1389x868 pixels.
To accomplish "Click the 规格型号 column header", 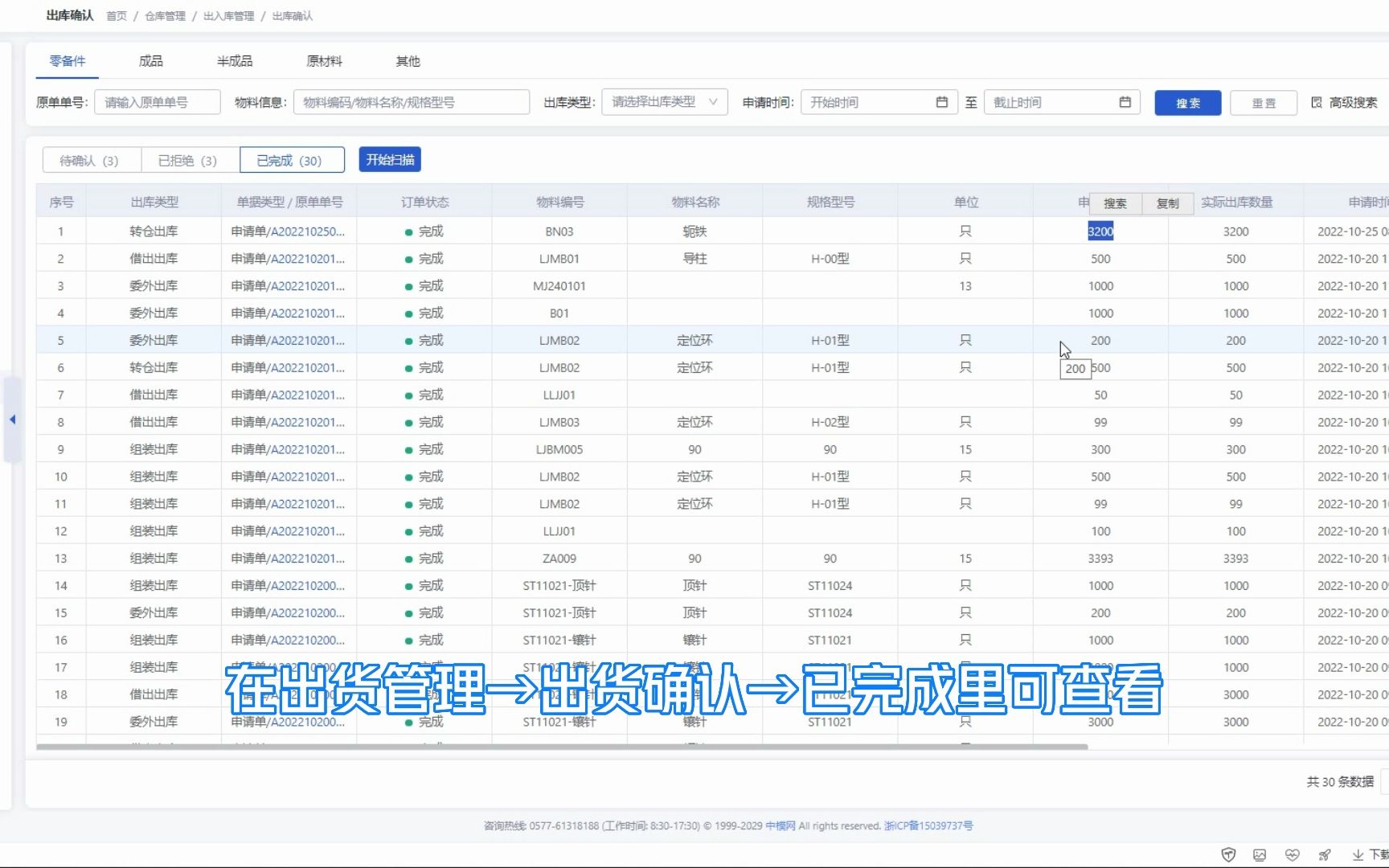I will (x=830, y=202).
